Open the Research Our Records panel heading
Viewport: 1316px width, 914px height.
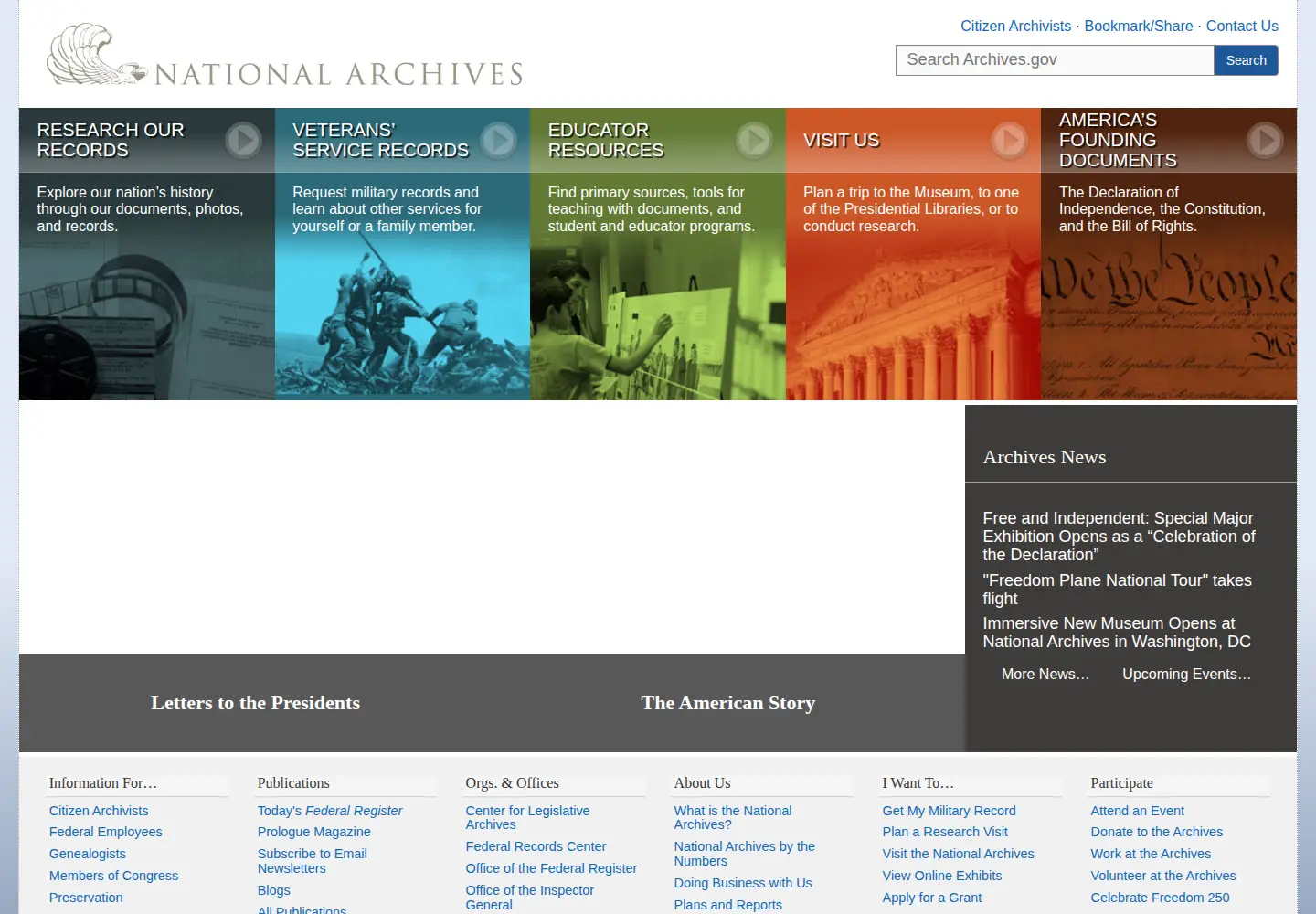click(111, 141)
